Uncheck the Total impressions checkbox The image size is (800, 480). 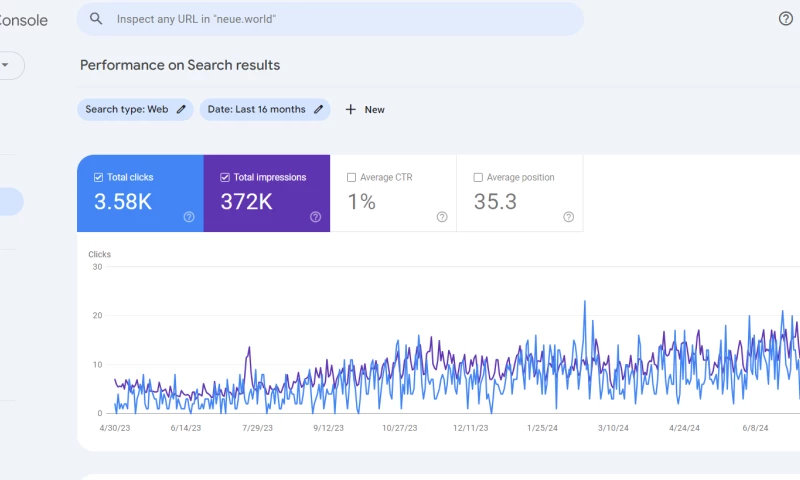[225, 178]
